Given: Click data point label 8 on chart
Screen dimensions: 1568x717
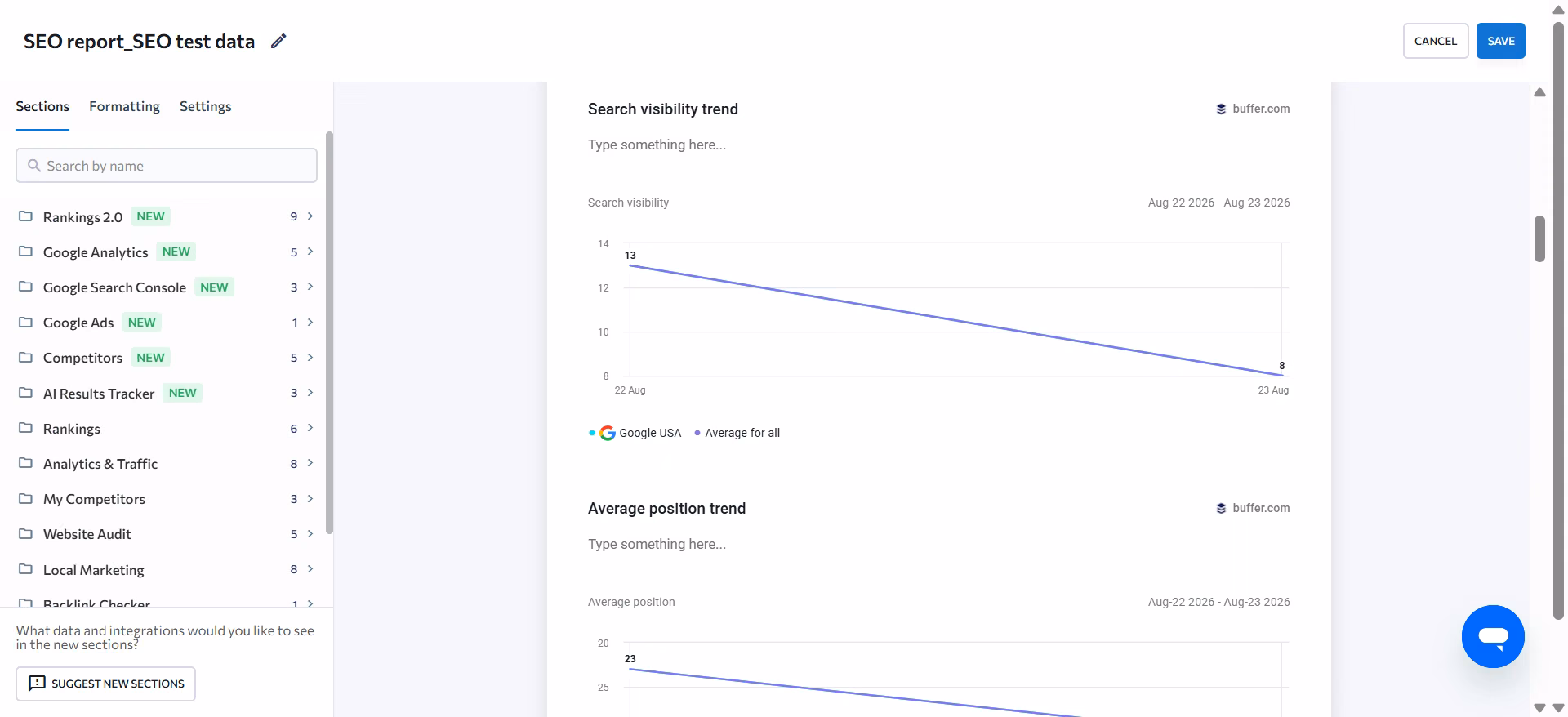Looking at the screenshot, I should [x=1282, y=366].
